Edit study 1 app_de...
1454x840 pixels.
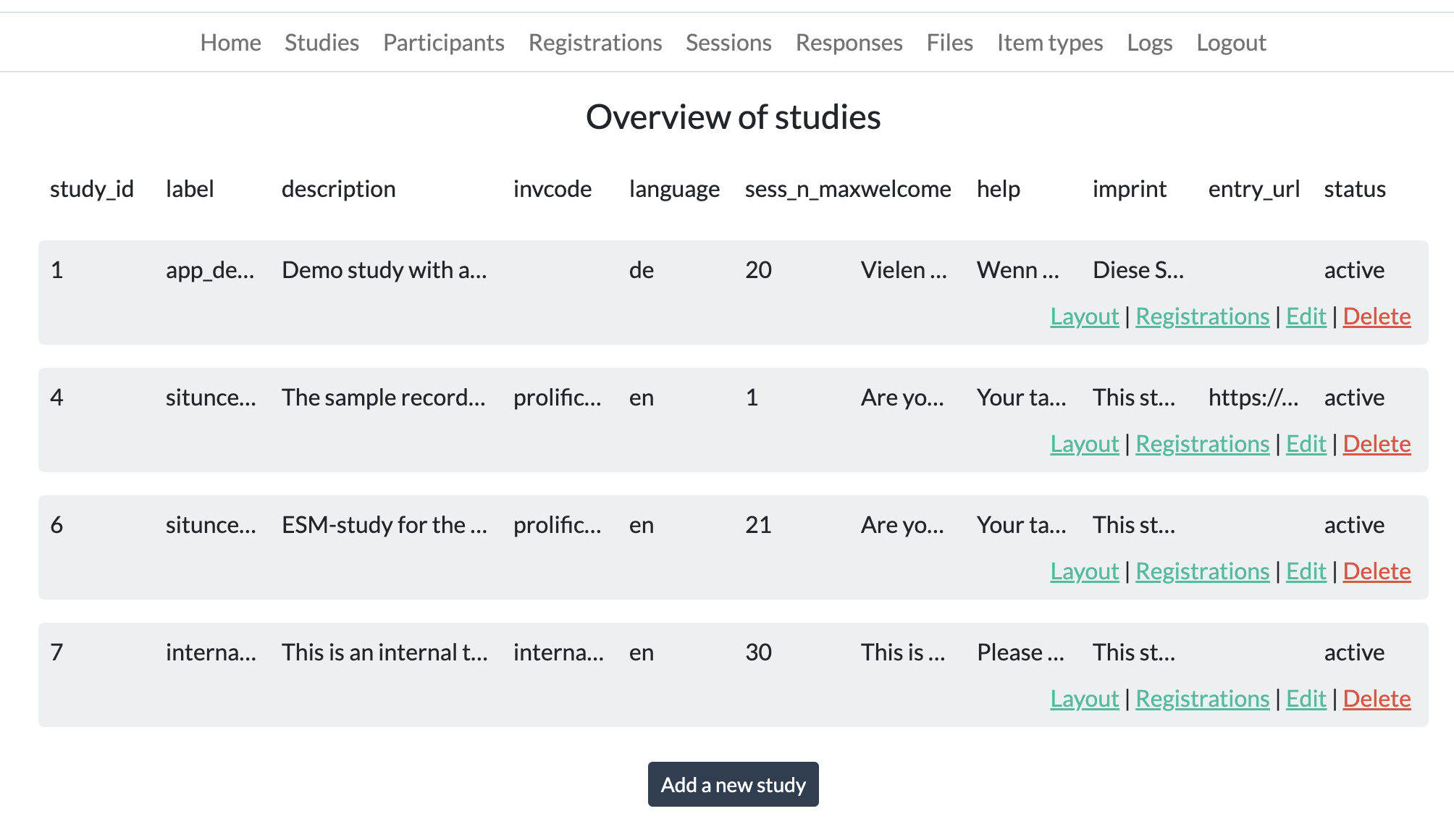pos(1306,316)
